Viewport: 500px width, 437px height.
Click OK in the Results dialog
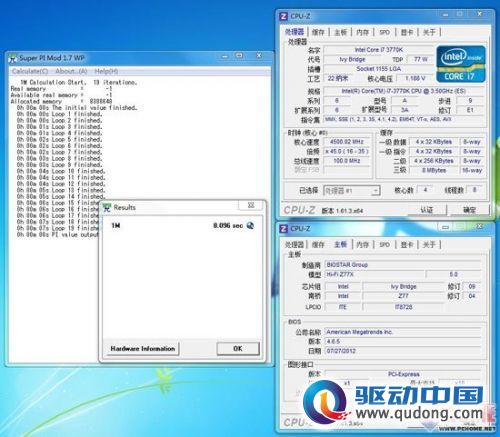coord(238,349)
